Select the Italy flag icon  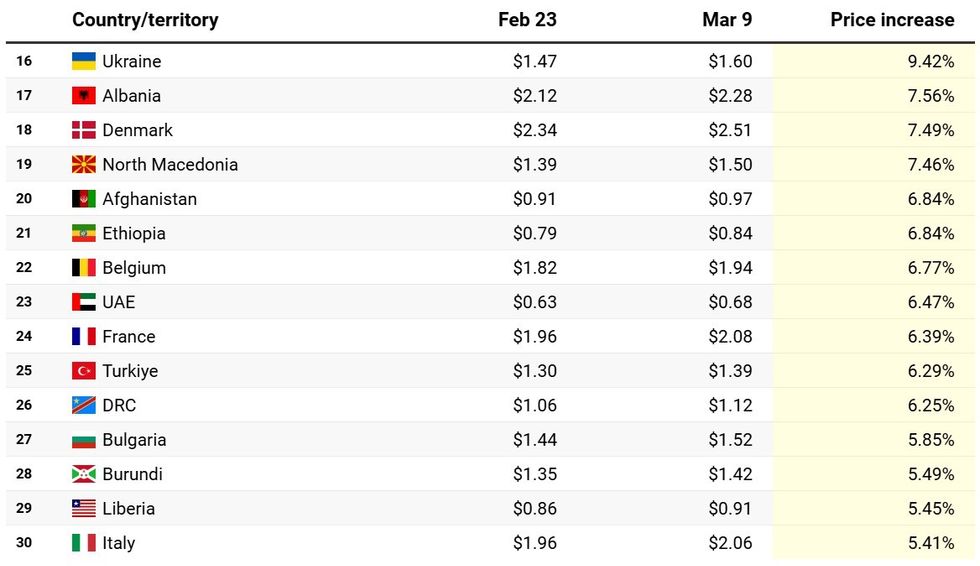coord(84,543)
